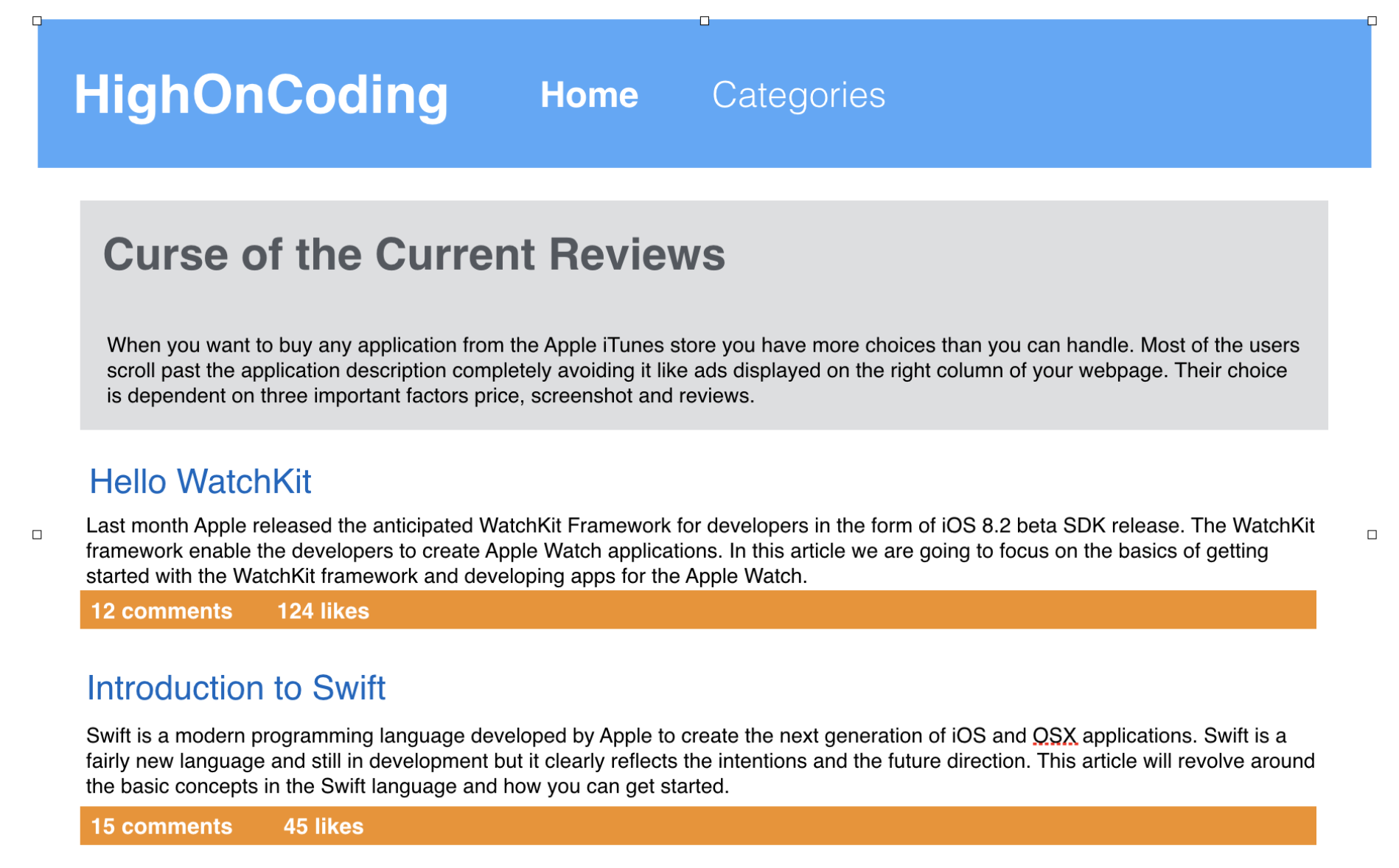Click the 124 likes counter

(x=323, y=610)
